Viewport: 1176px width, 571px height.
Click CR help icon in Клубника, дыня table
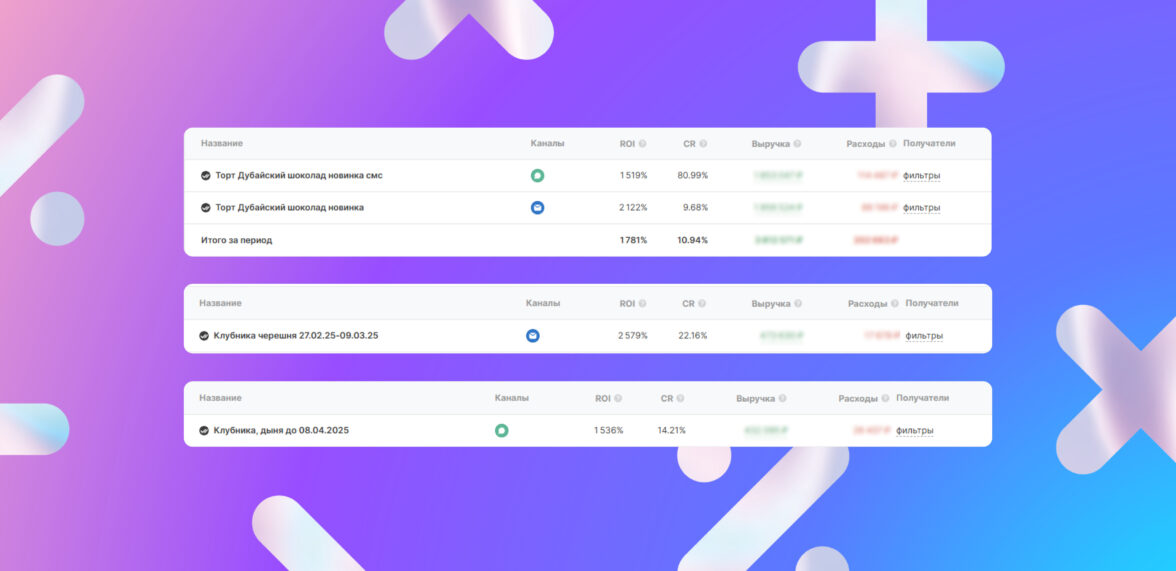pyautogui.click(x=680, y=398)
